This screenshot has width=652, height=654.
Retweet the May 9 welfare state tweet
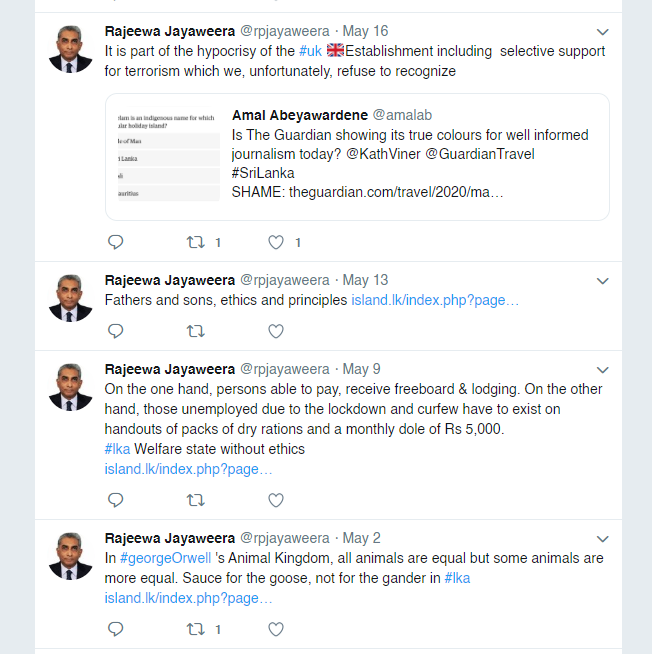[x=195, y=500]
